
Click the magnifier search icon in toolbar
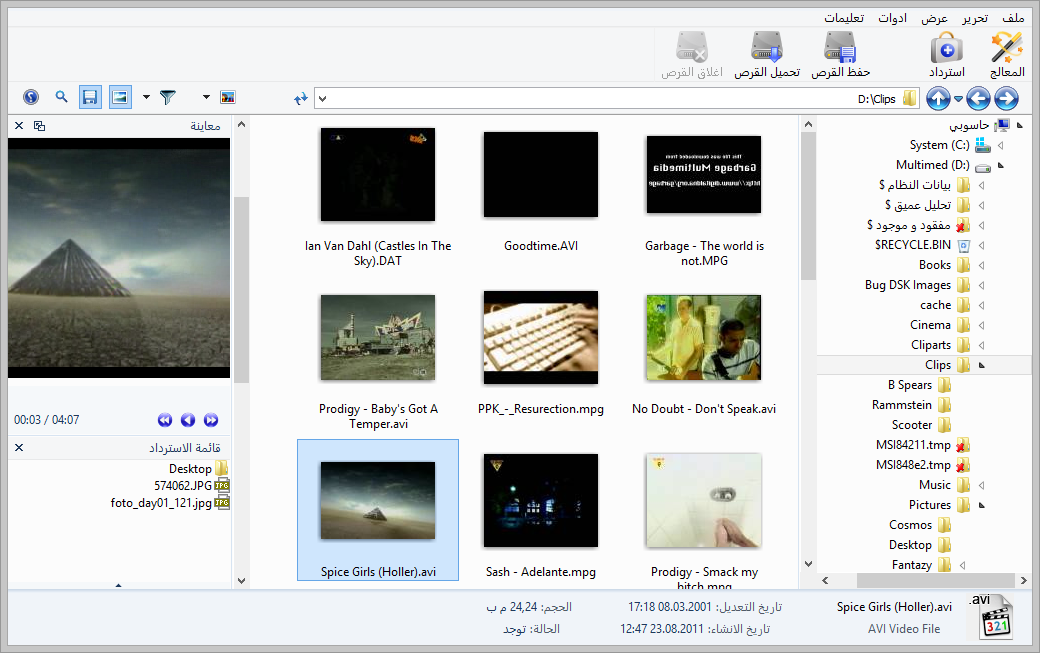click(61, 97)
